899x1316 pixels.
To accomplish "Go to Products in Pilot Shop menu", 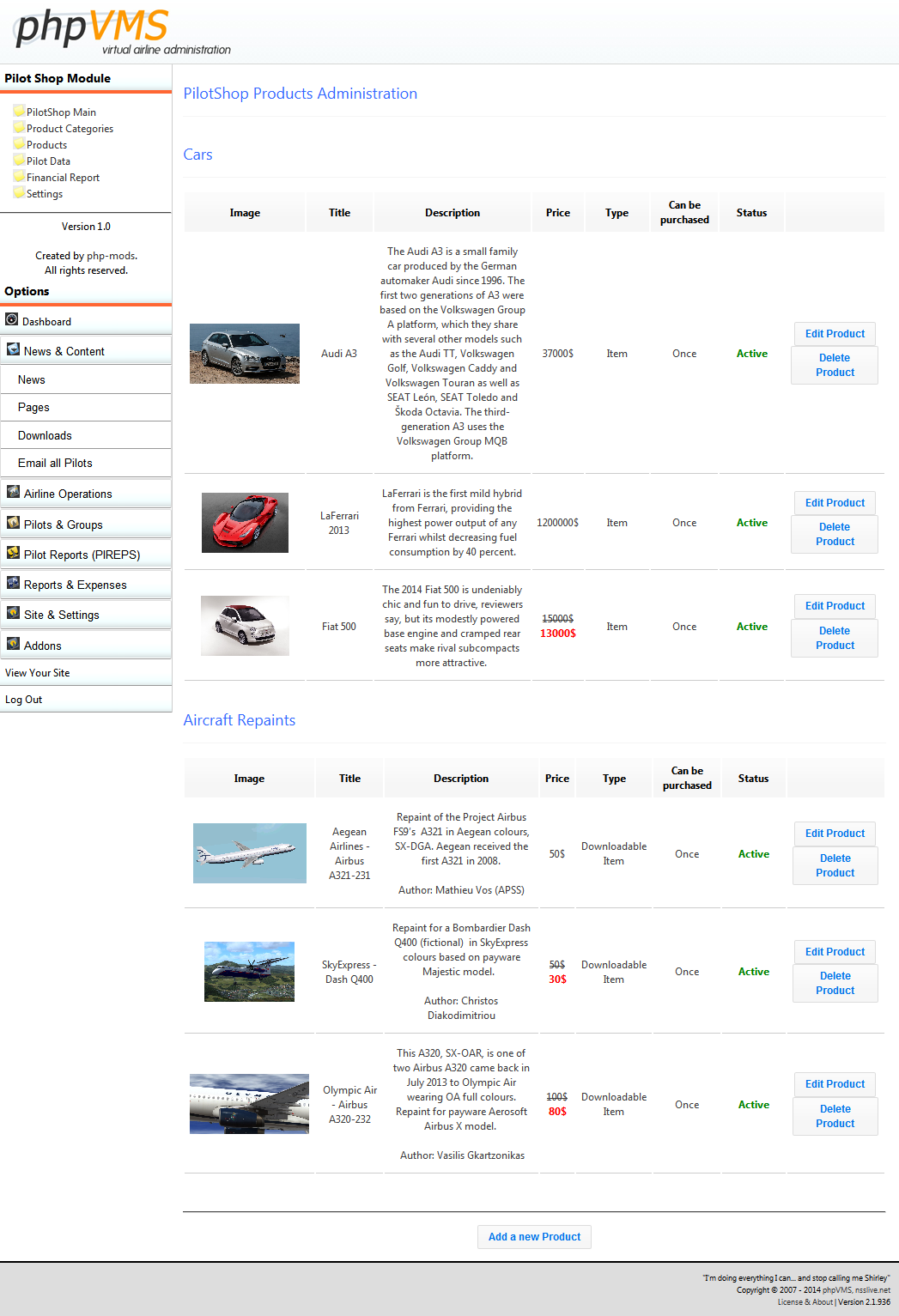I will [x=46, y=145].
